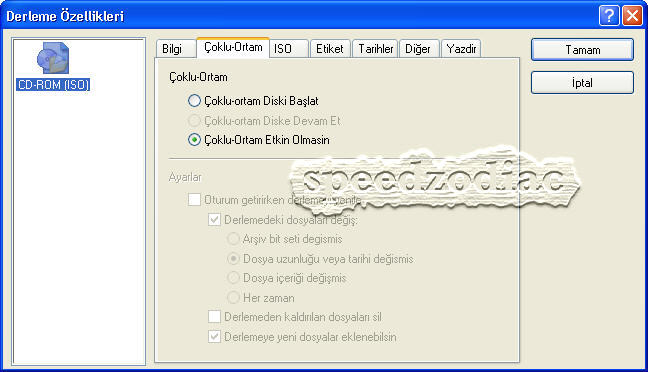Screen dimensions: 648x372
Task: Cancel using the İptal button
Action: pyautogui.click(x=582, y=83)
